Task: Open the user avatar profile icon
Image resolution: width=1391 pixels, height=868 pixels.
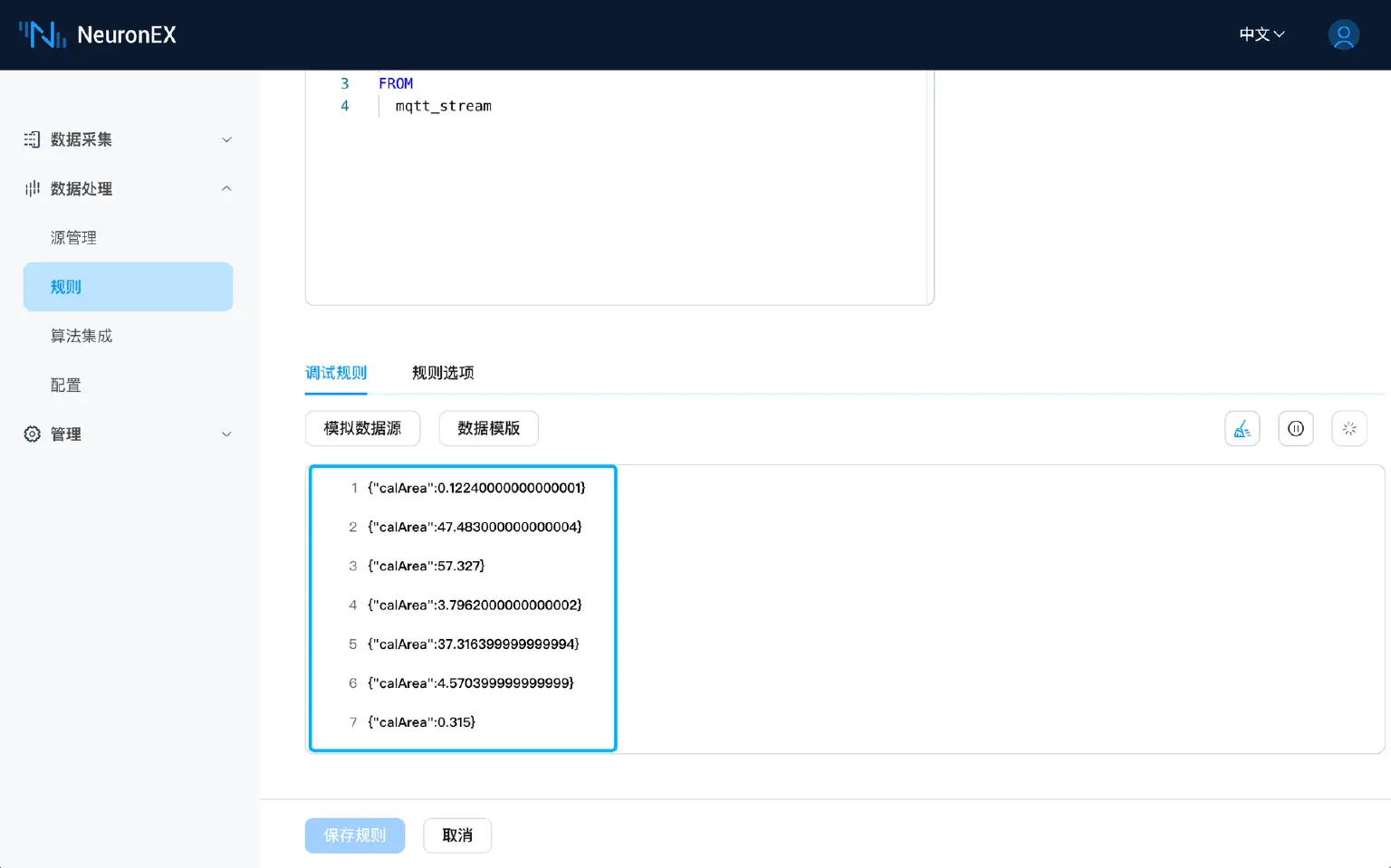Action: pyautogui.click(x=1343, y=34)
